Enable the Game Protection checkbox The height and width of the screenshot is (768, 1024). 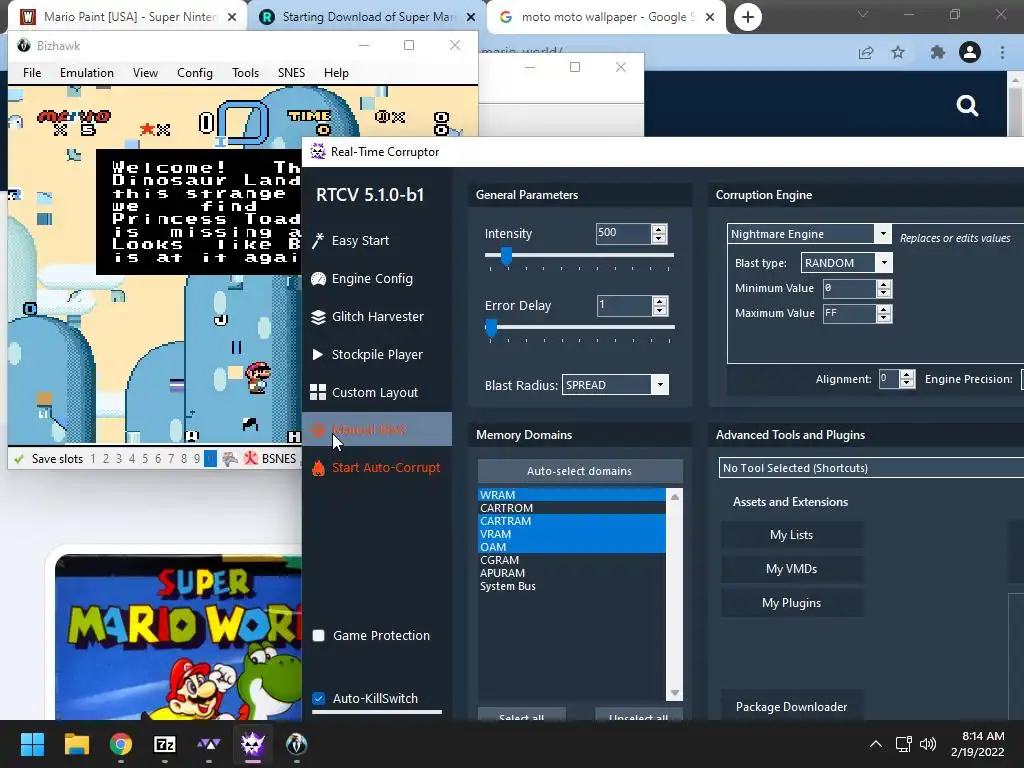pos(319,635)
